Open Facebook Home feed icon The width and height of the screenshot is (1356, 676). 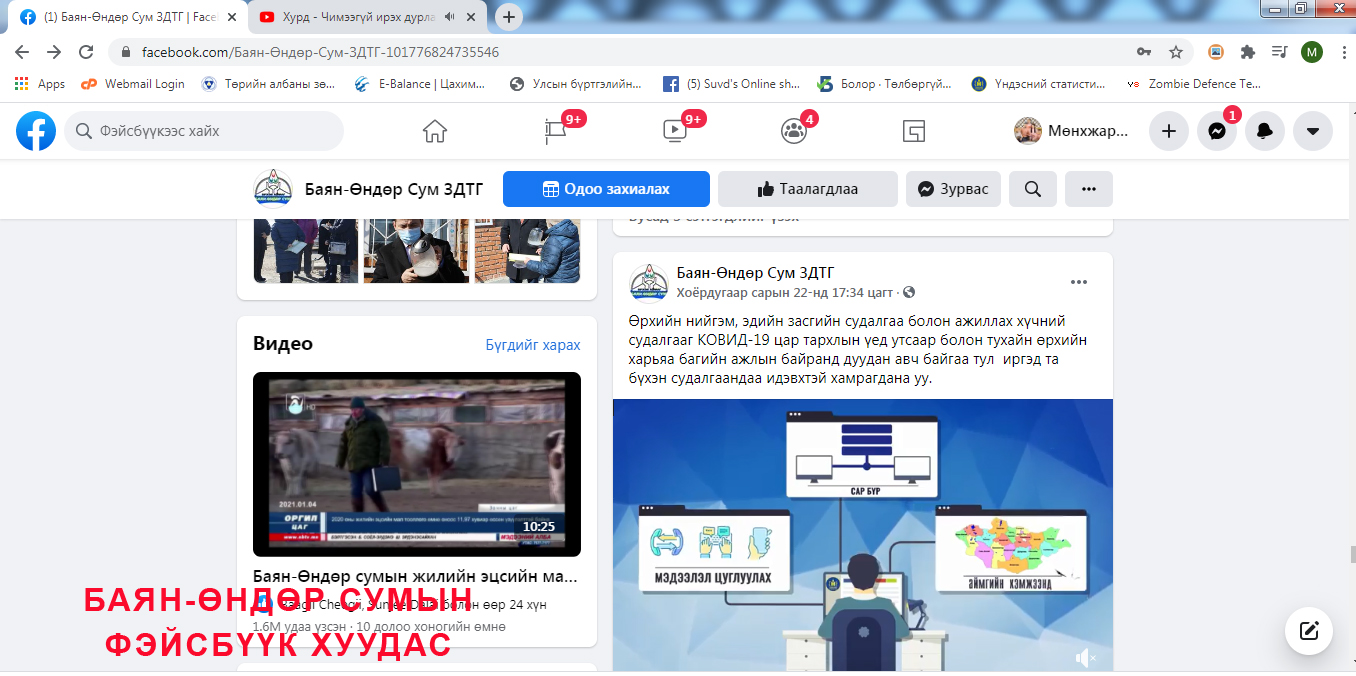pyautogui.click(x=434, y=131)
